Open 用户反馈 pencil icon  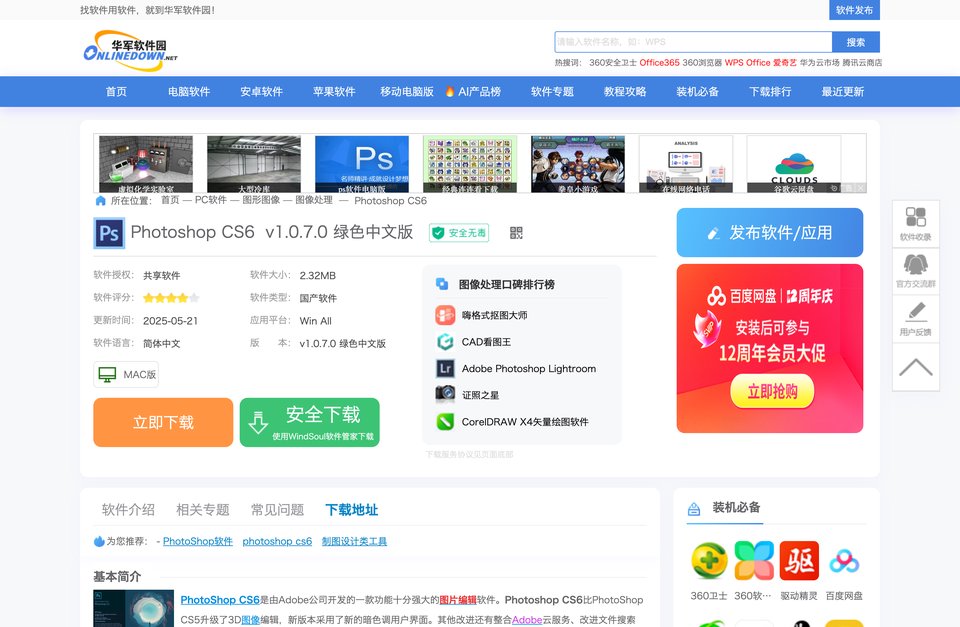click(x=916, y=318)
